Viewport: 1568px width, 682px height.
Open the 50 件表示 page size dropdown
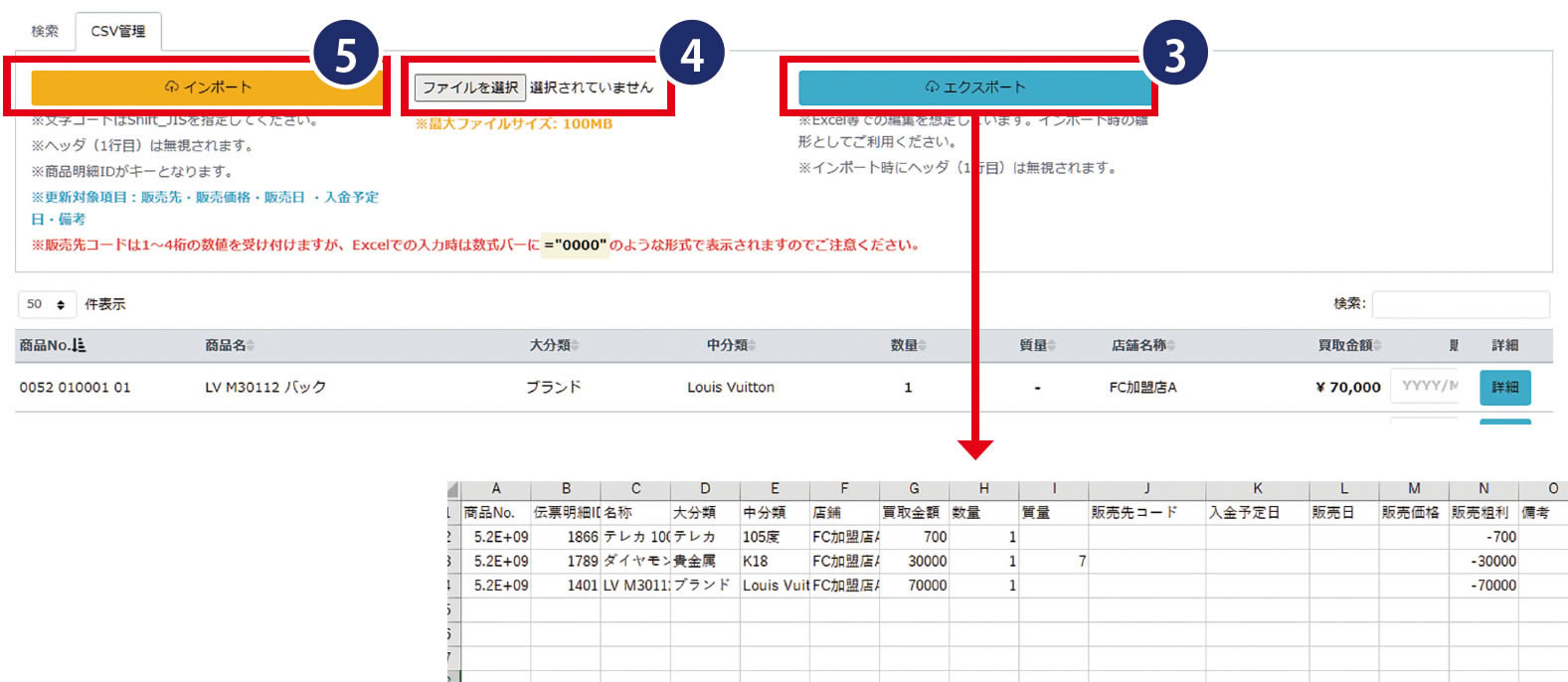click(47, 304)
